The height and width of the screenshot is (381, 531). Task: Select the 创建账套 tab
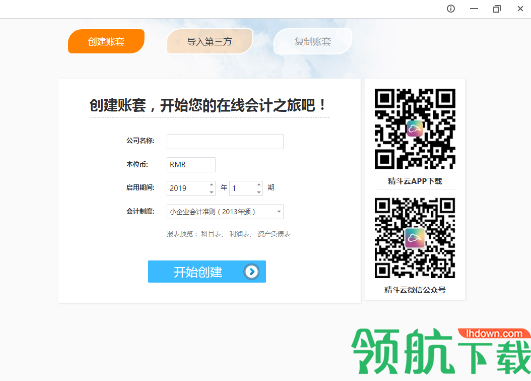(x=106, y=41)
